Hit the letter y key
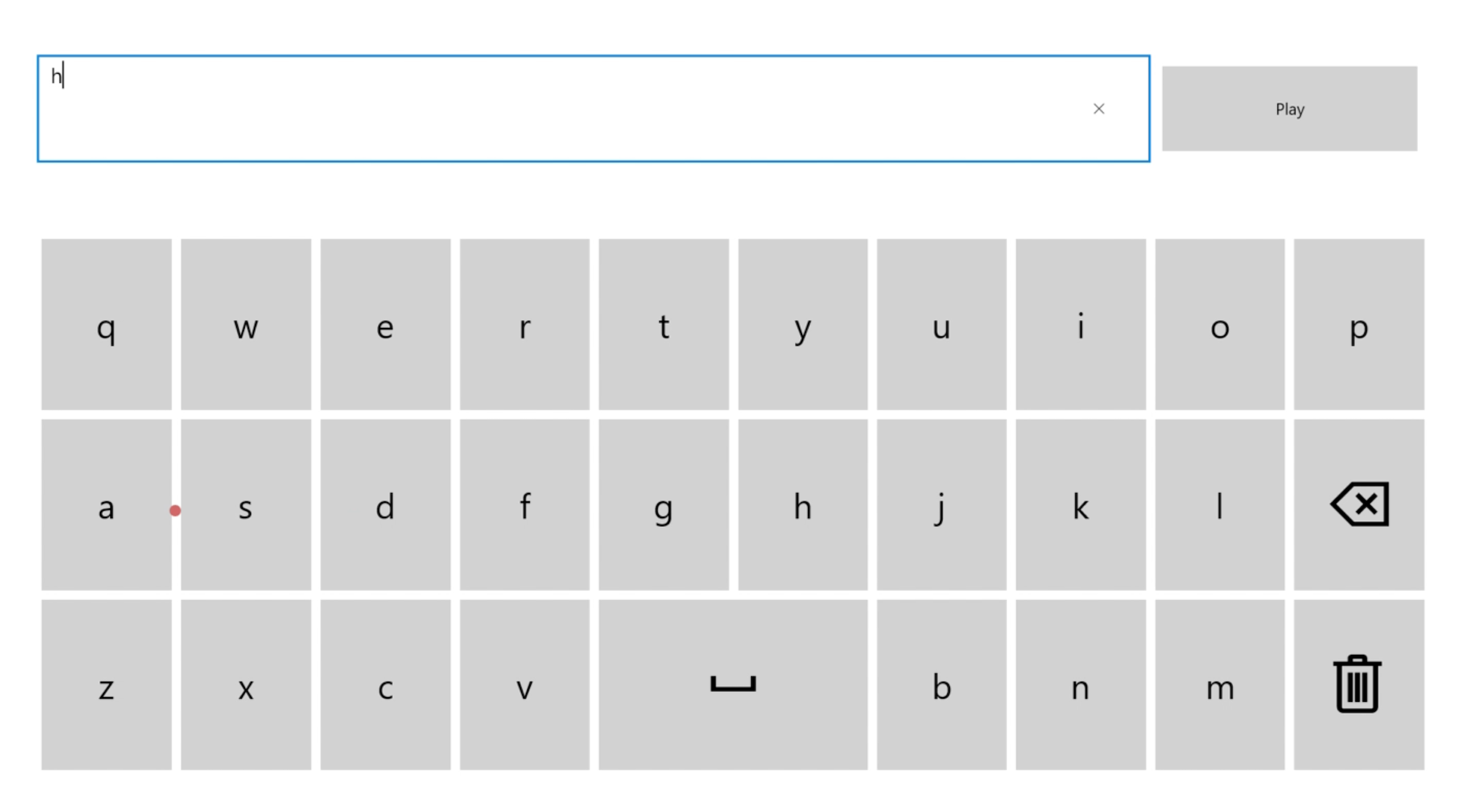The image size is (1465, 812). (803, 324)
